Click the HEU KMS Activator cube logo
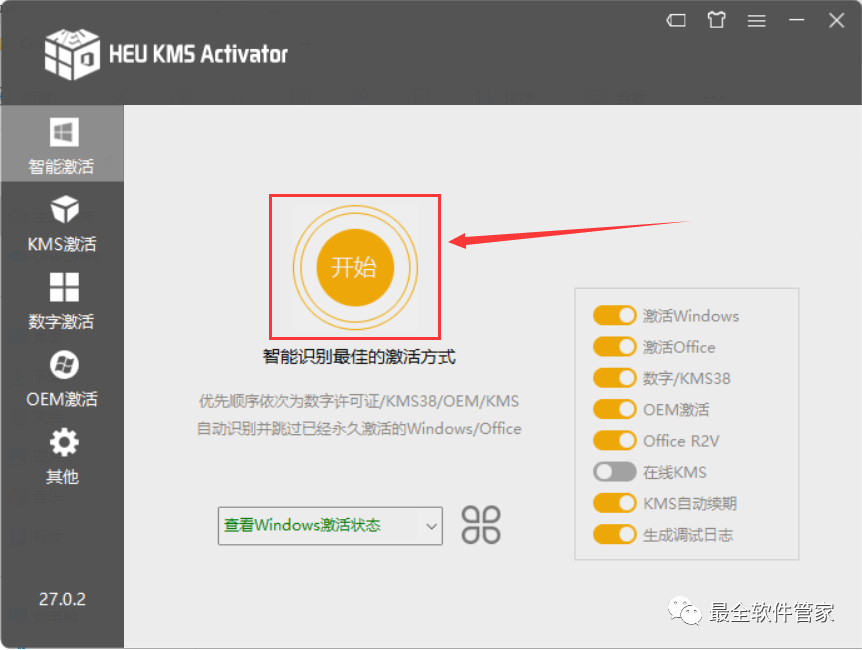862x650 pixels. (72, 54)
